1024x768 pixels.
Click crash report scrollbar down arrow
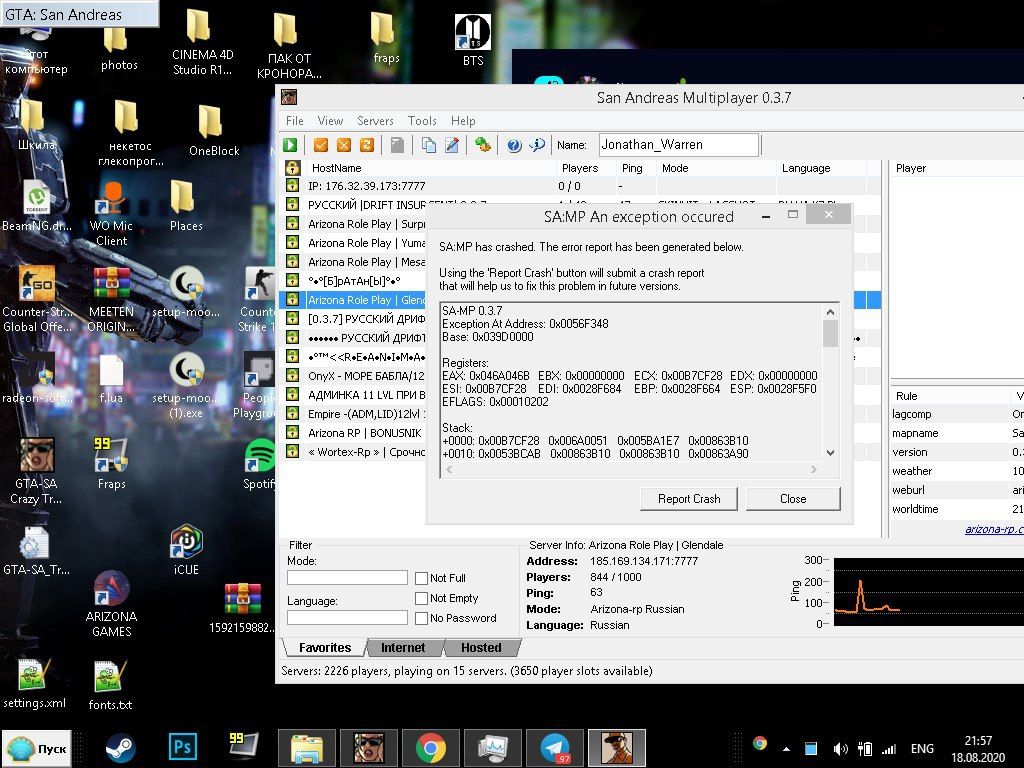(x=829, y=452)
